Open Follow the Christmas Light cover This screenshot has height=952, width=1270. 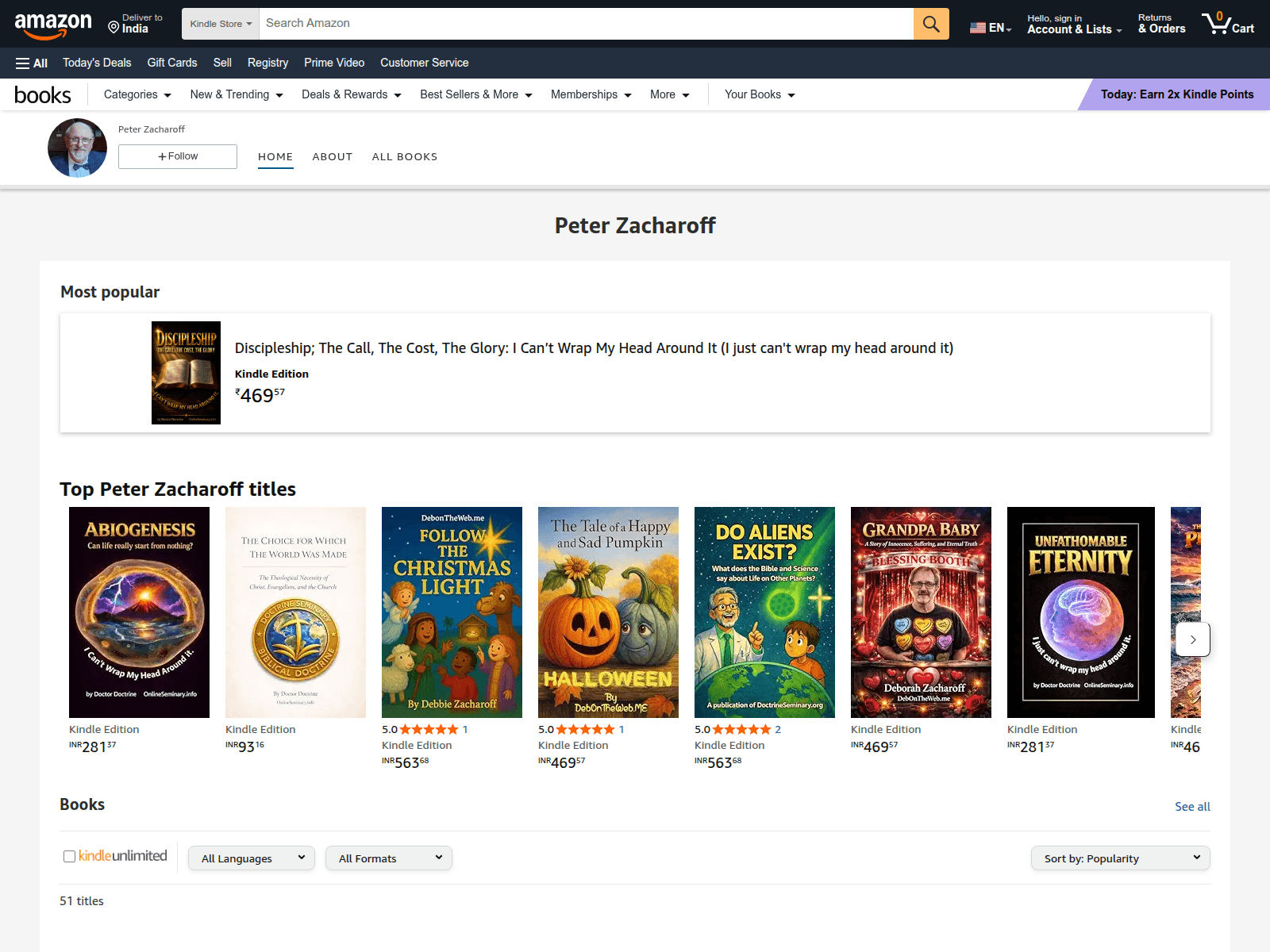(452, 612)
